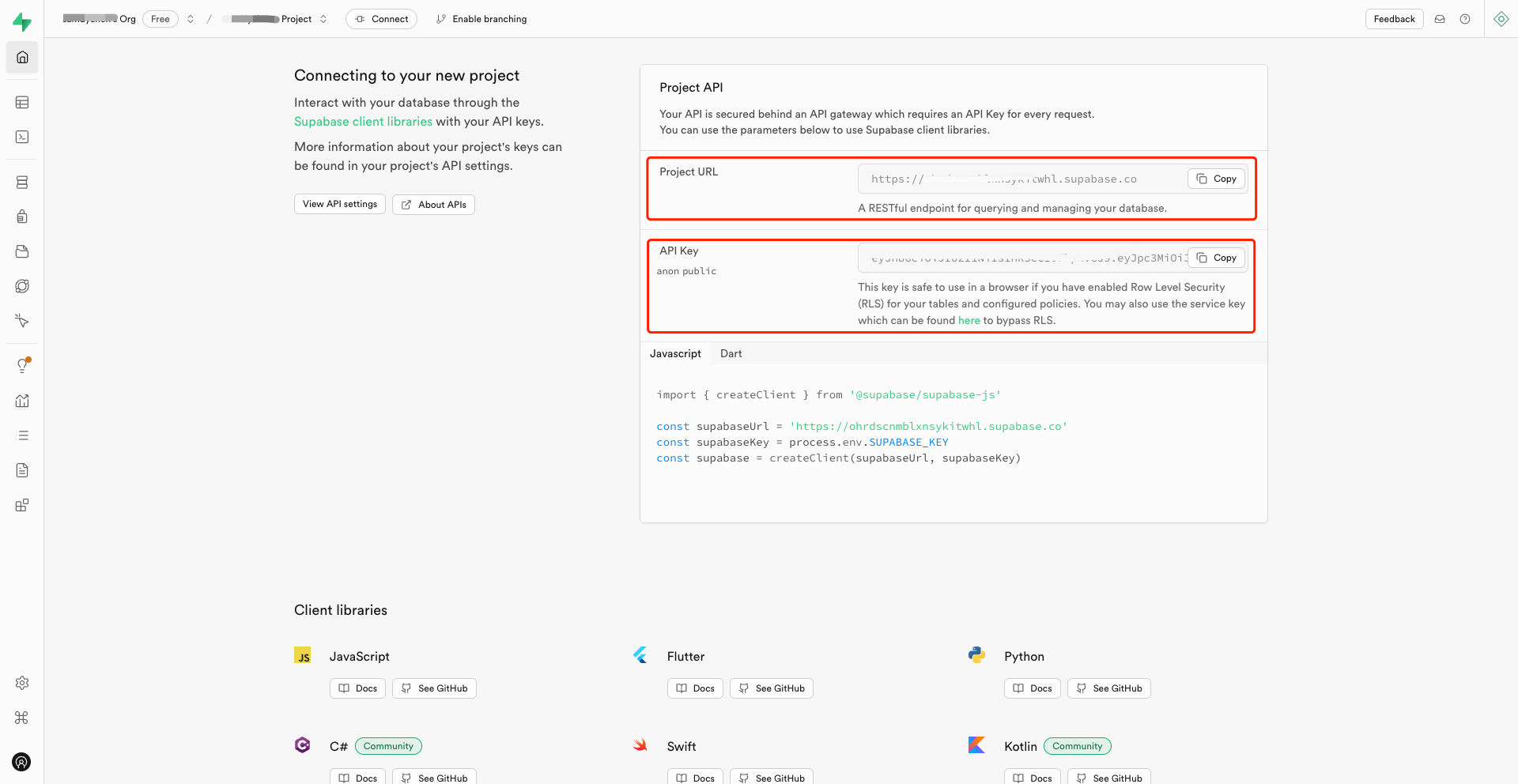Expand the organization switcher chevron
Image resolution: width=1518 pixels, height=784 pixels.
pyautogui.click(x=191, y=19)
